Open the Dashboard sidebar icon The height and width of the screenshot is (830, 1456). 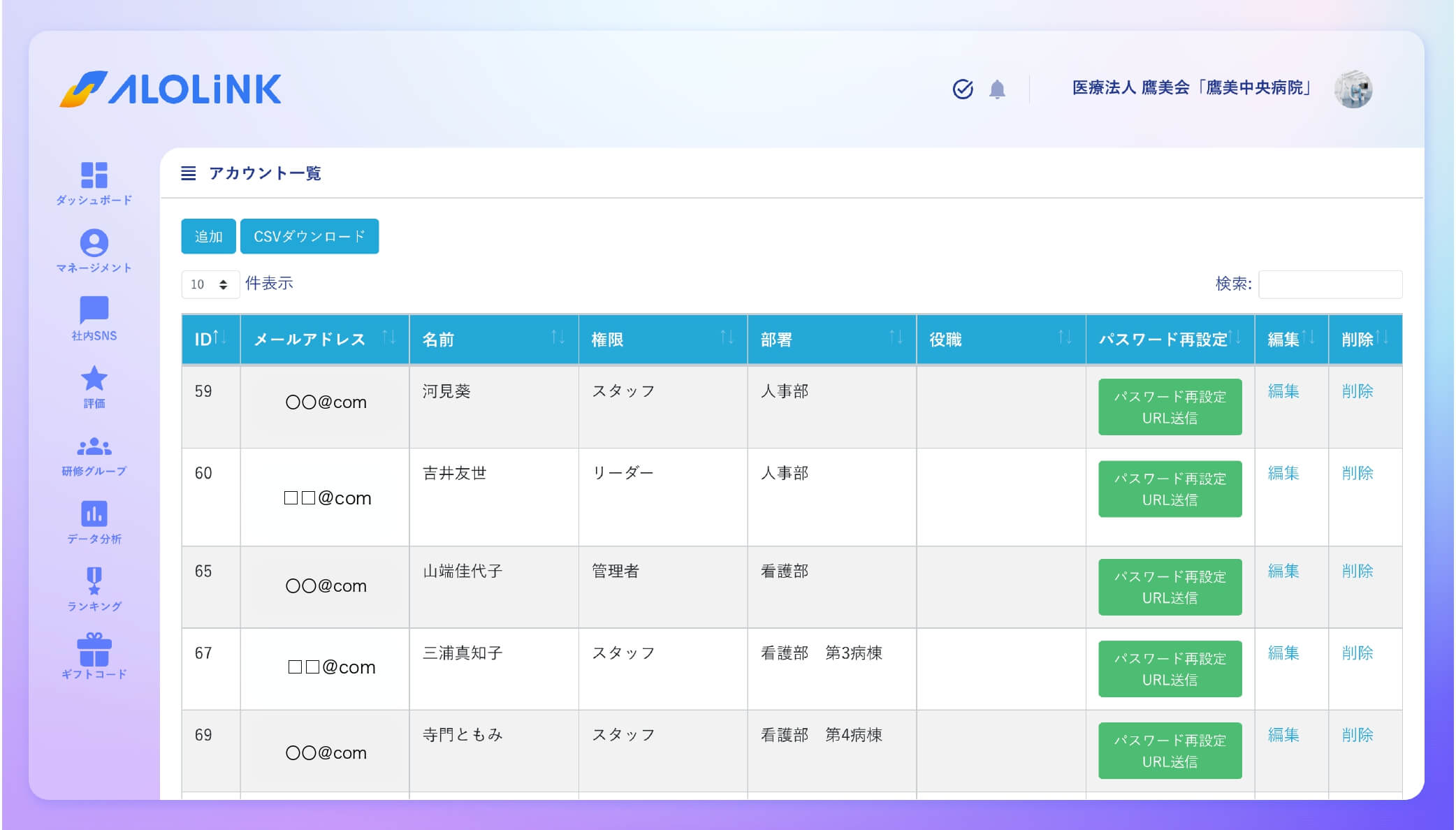pos(94,175)
